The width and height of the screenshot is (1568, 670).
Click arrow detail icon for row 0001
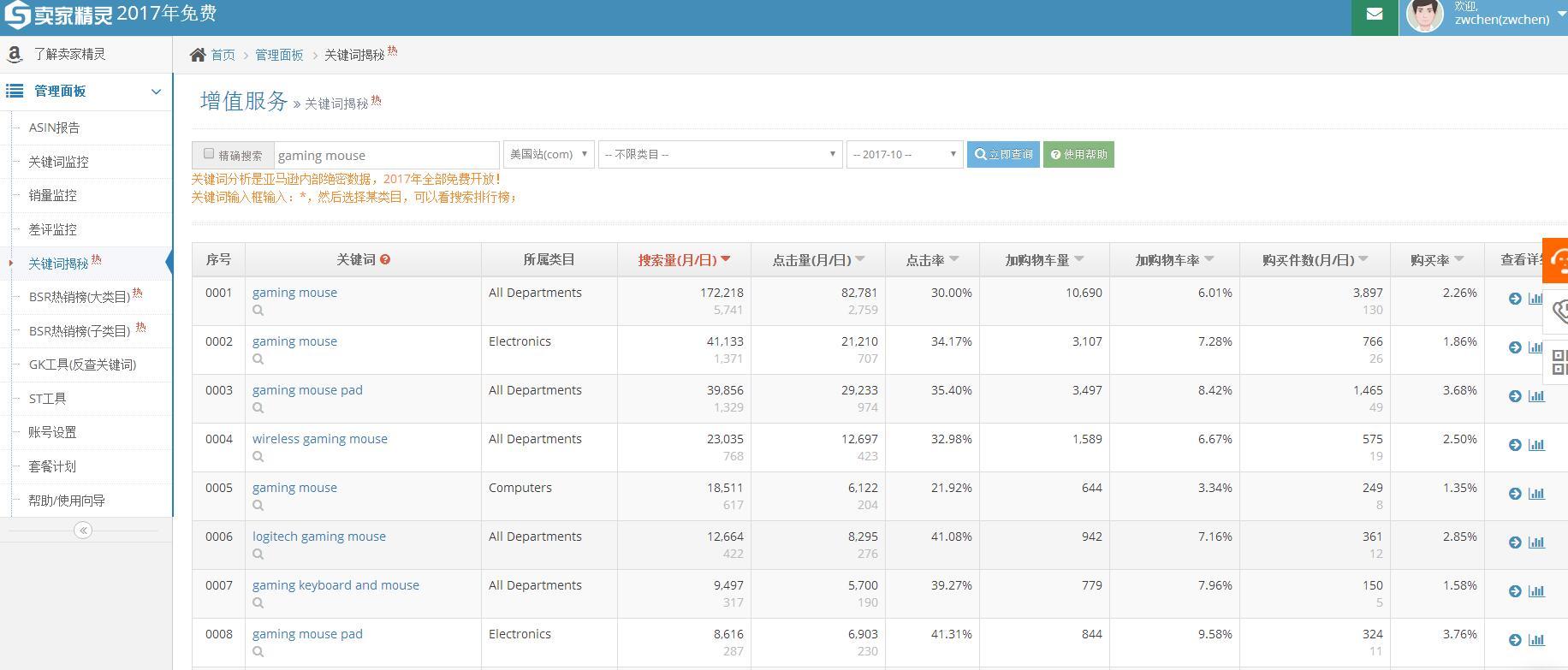pyautogui.click(x=1515, y=299)
